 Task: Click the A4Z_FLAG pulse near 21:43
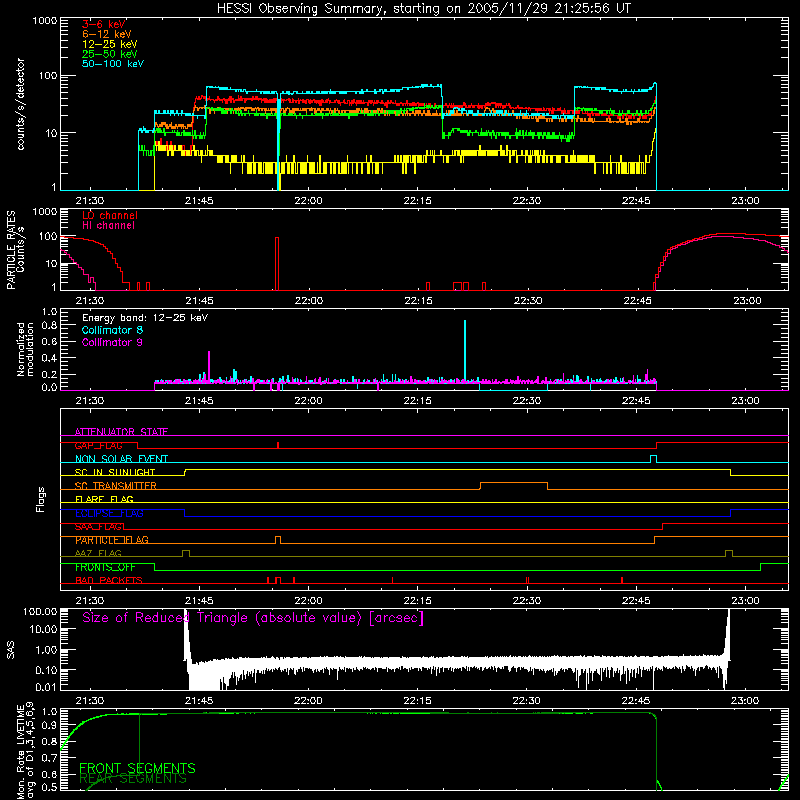click(186, 553)
